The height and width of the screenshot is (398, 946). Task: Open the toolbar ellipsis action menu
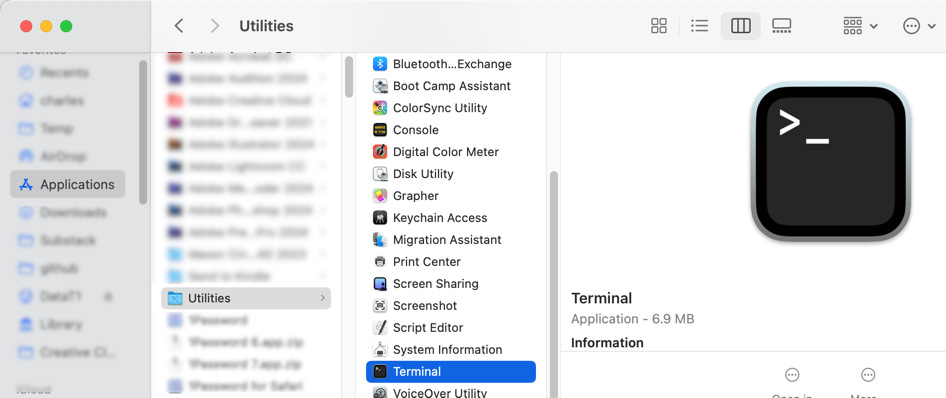pos(919,26)
